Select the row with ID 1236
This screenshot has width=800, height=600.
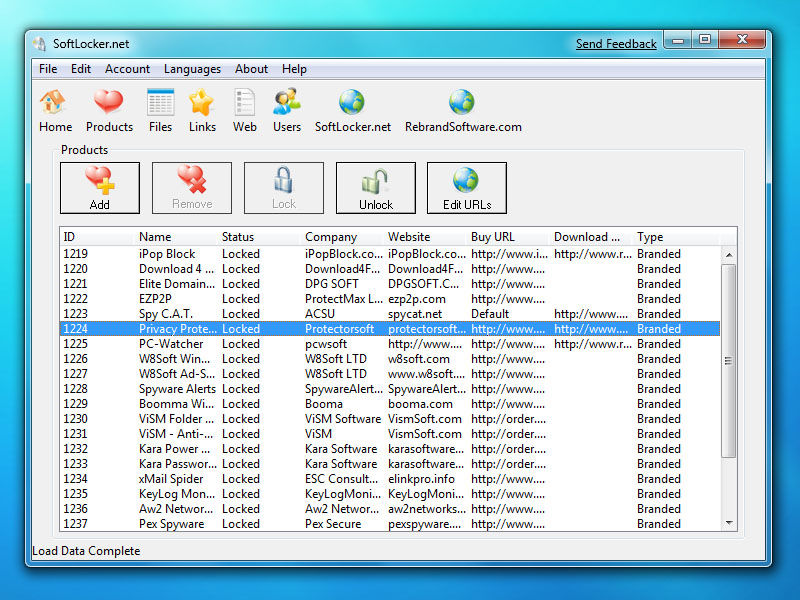pos(390,509)
